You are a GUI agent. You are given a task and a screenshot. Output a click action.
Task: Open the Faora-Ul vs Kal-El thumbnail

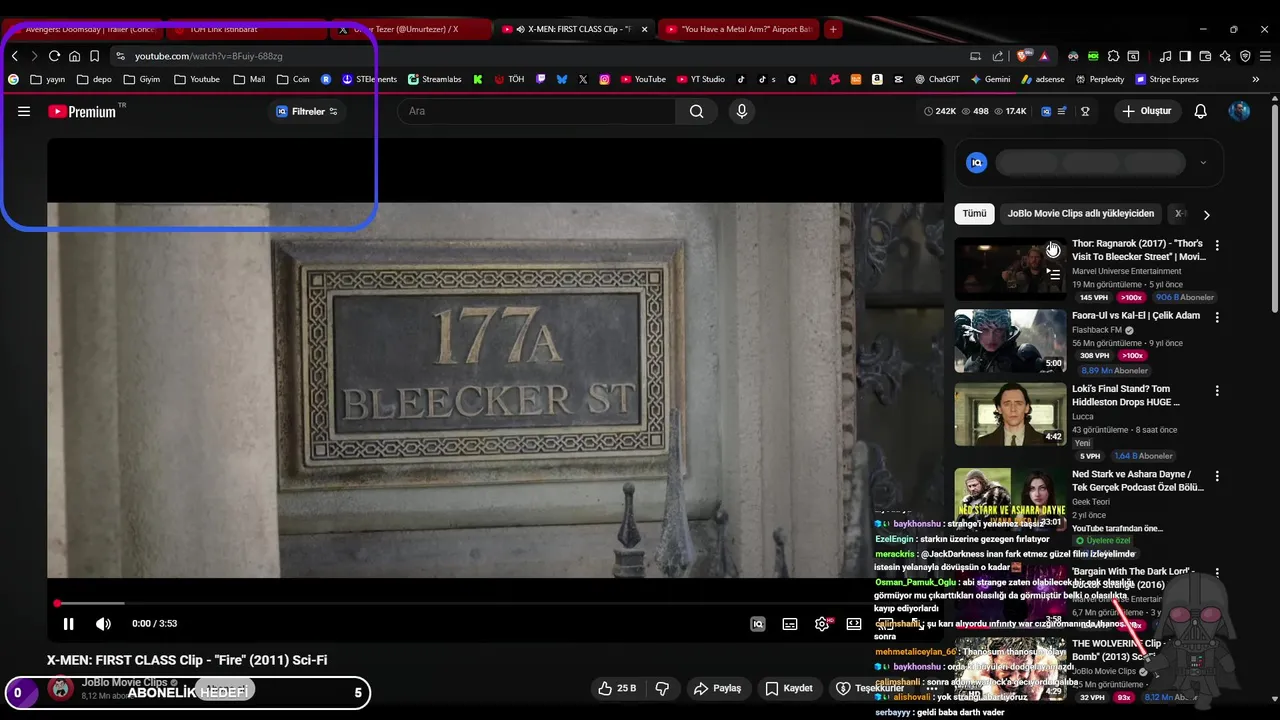coord(1010,341)
